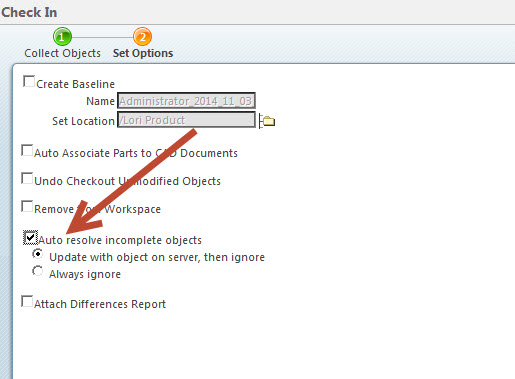Click the Set Location path field

(186, 120)
